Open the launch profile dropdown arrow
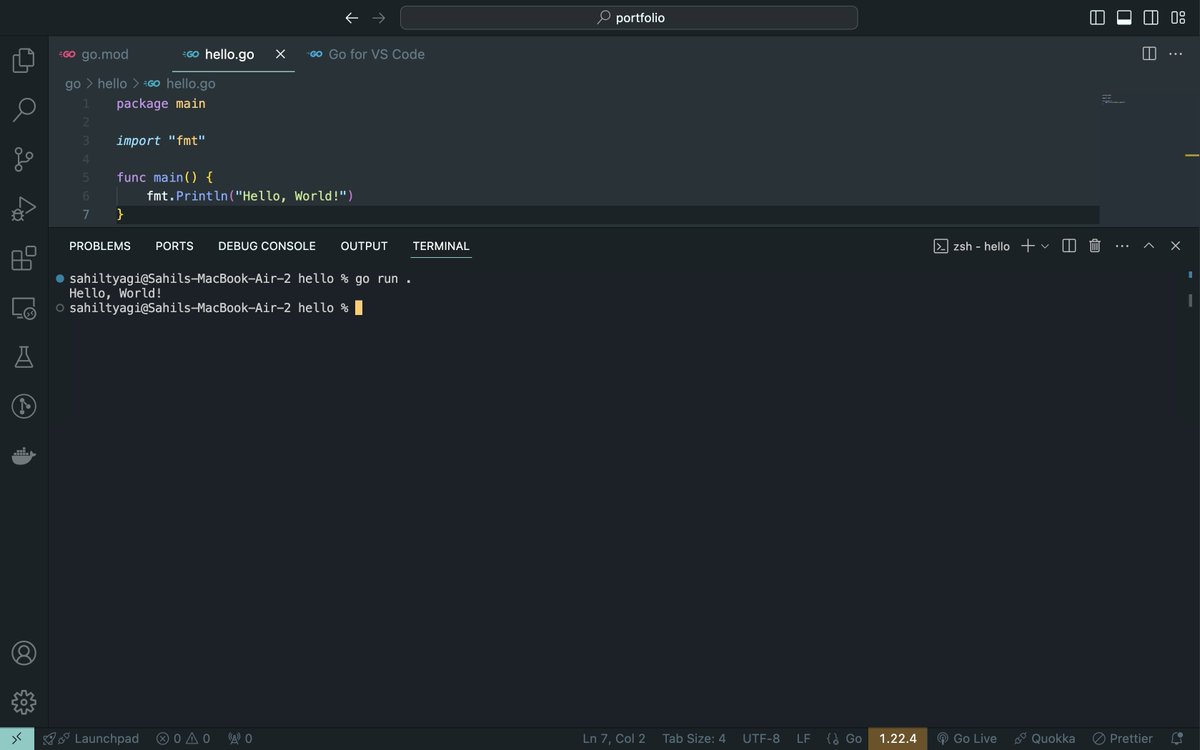Screen dimensions: 1200x750 (1045, 246)
